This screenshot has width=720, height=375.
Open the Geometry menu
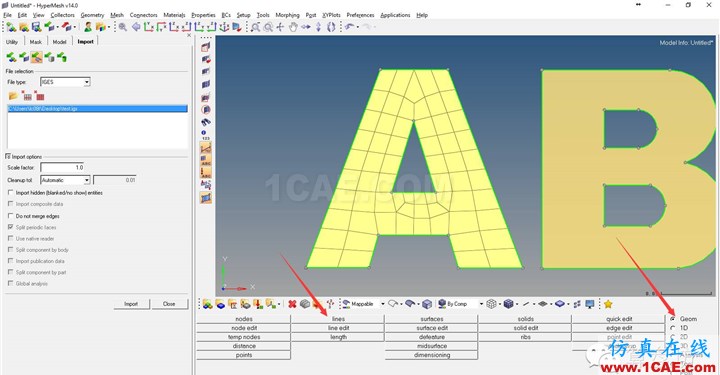pyautogui.click(x=92, y=15)
